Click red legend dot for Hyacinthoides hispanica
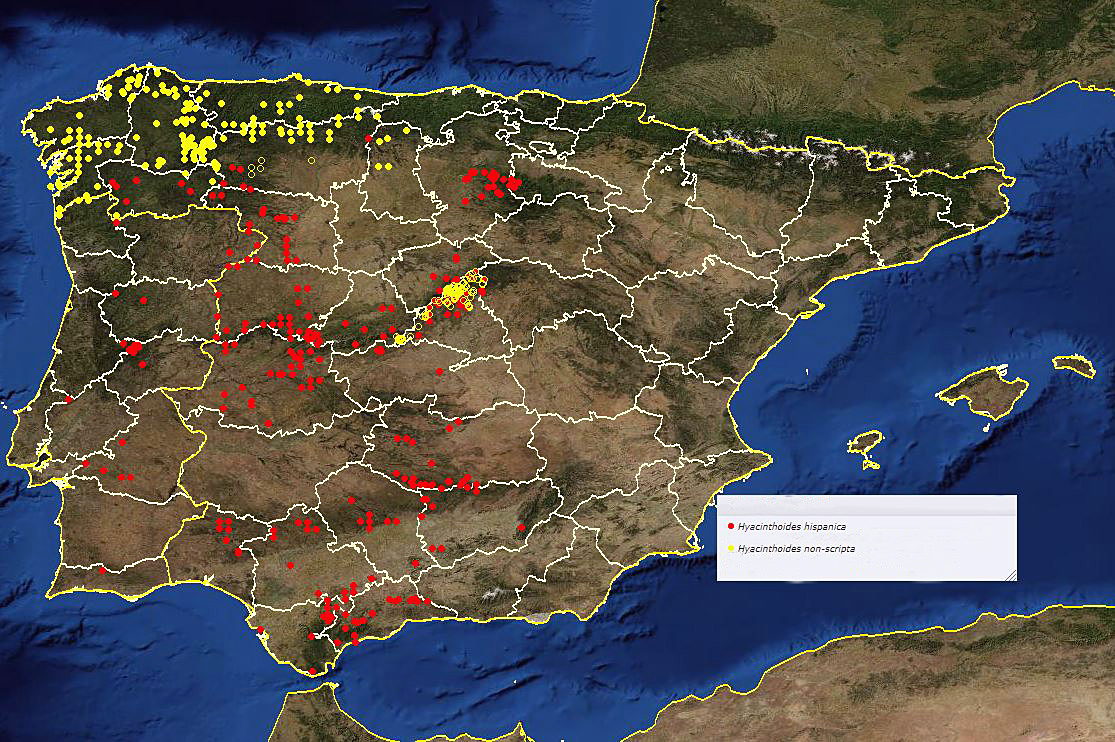This screenshot has width=1115, height=742. [731, 526]
